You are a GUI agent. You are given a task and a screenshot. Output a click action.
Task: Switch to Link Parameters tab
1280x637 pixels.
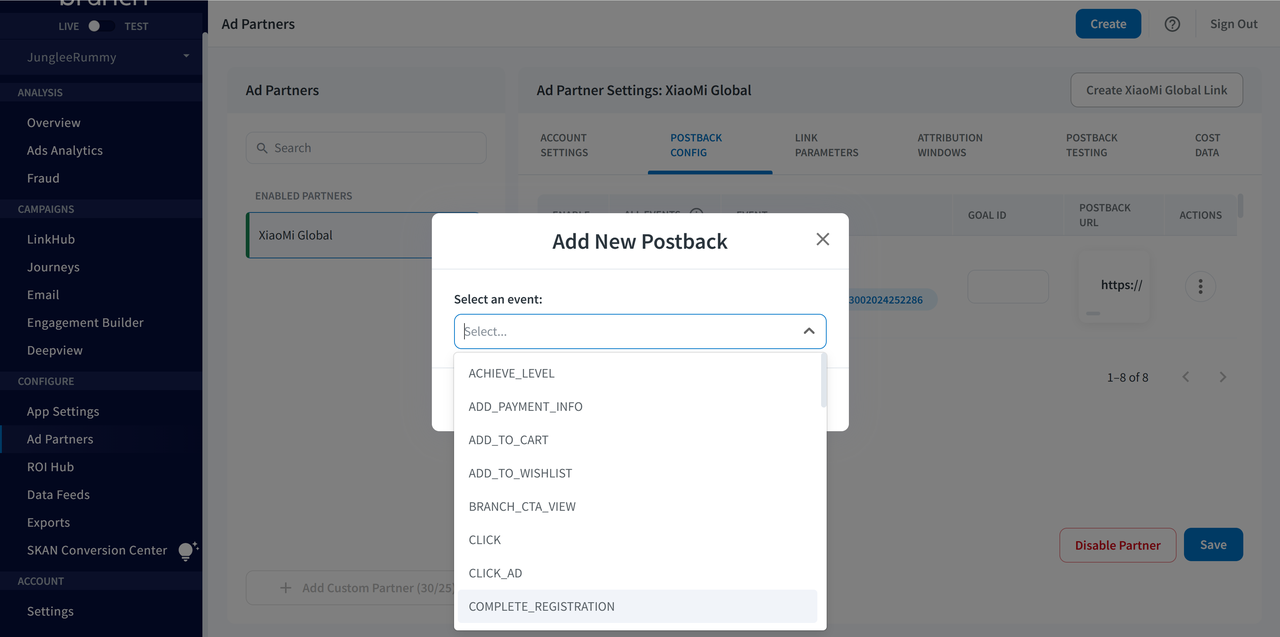click(x=826, y=145)
